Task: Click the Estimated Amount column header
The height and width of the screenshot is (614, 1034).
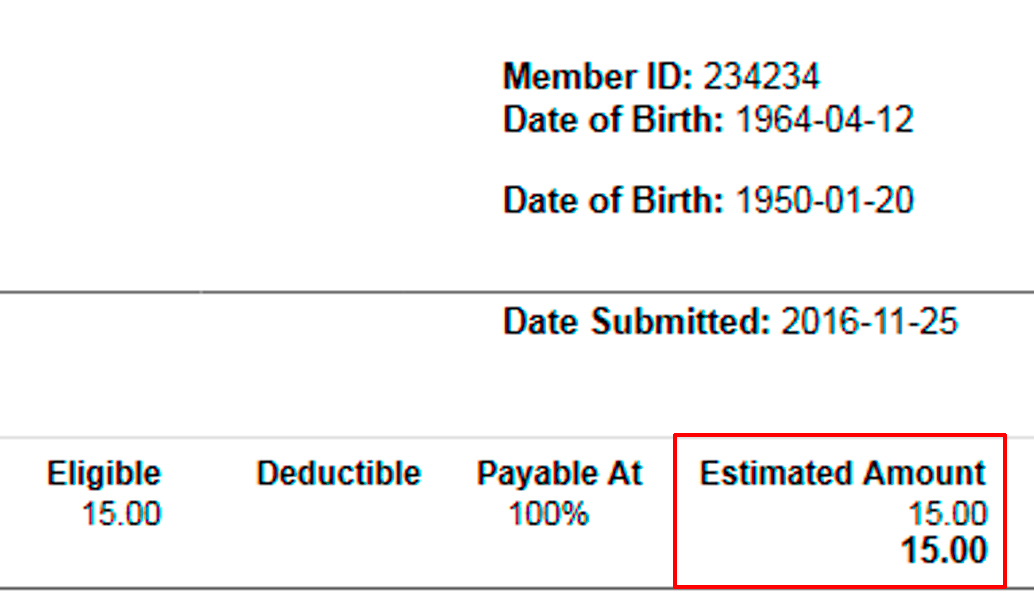Action: point(843,474)
